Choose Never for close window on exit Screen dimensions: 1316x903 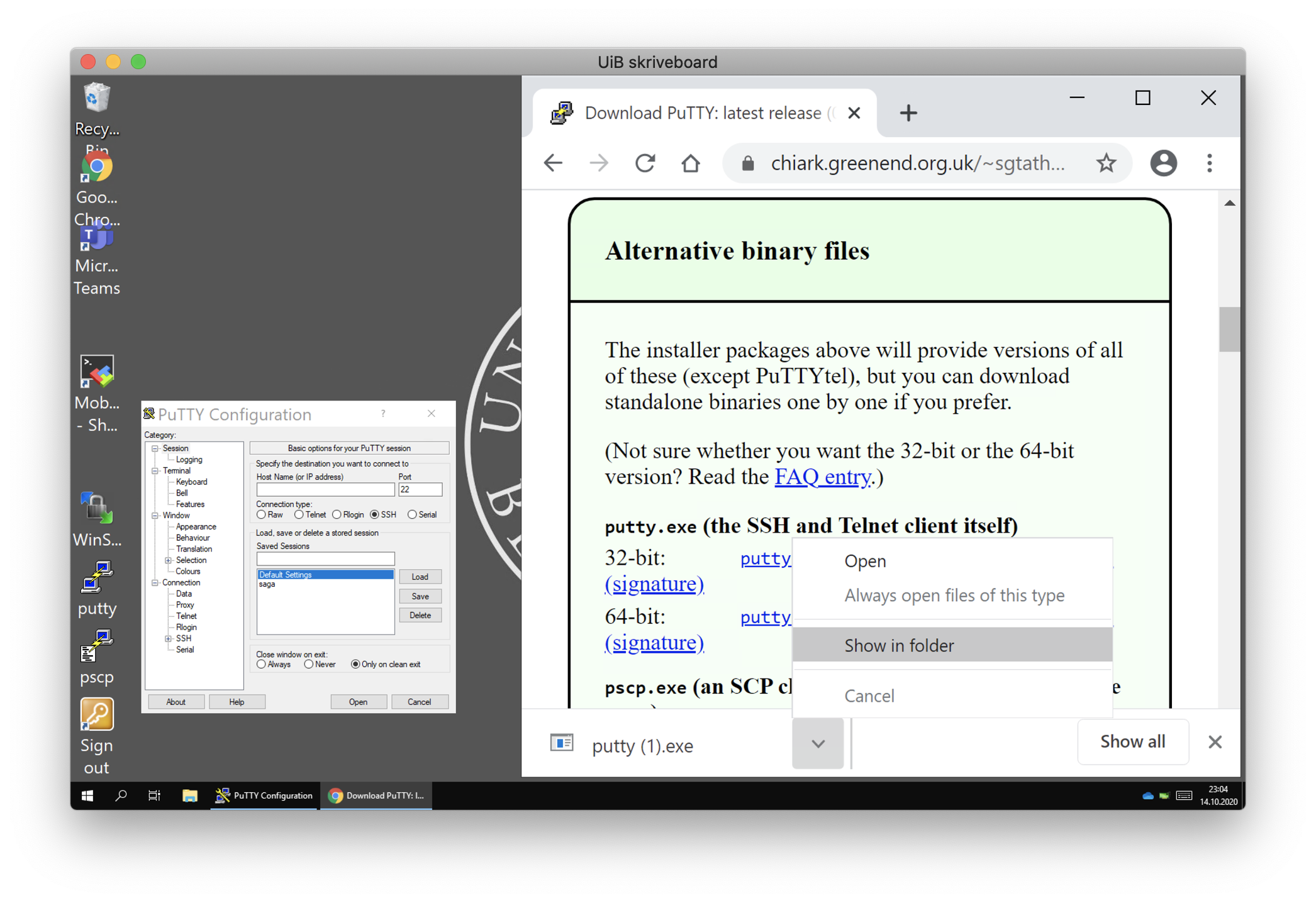309,665
